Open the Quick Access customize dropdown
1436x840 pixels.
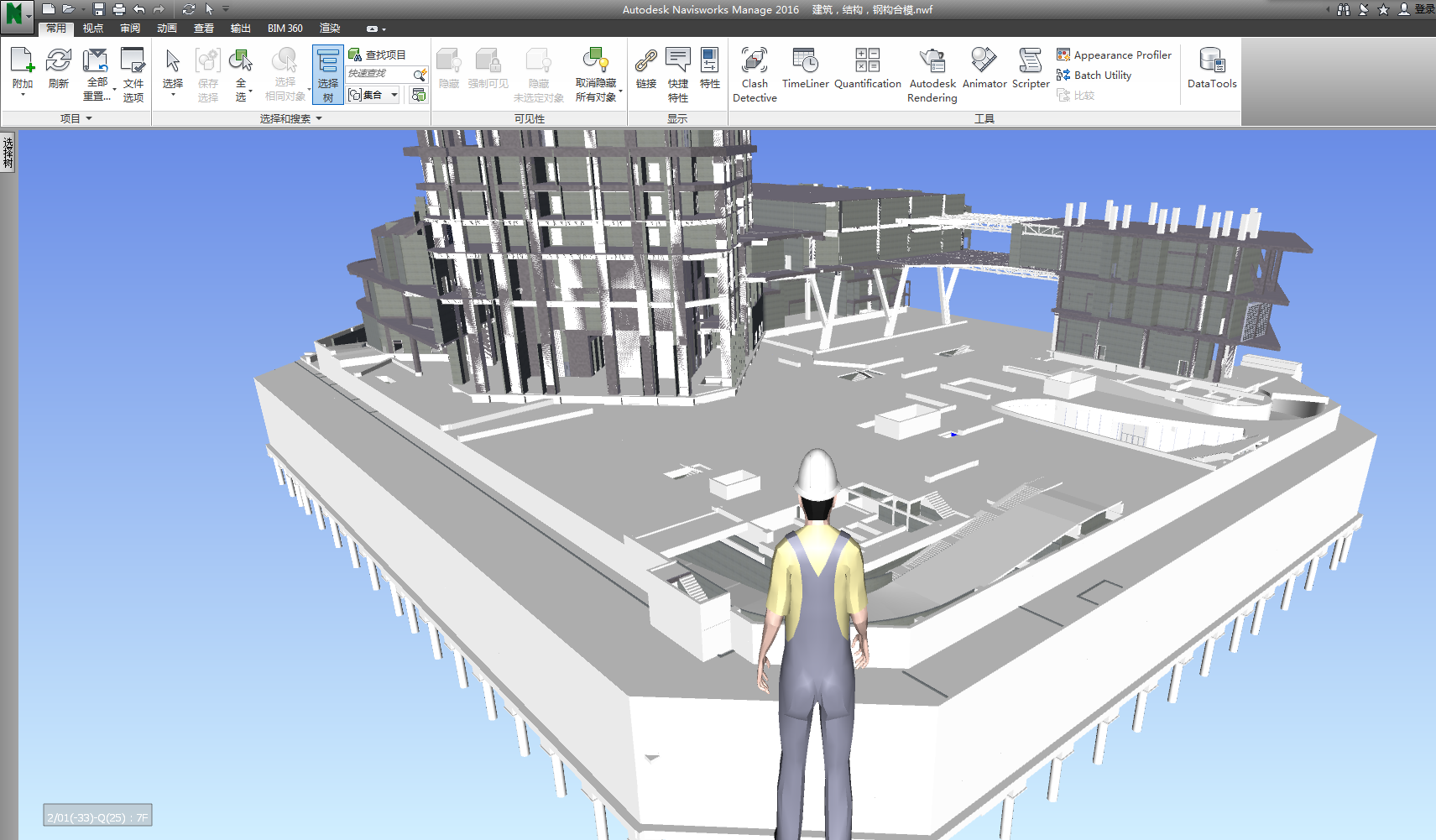[226, 9]
